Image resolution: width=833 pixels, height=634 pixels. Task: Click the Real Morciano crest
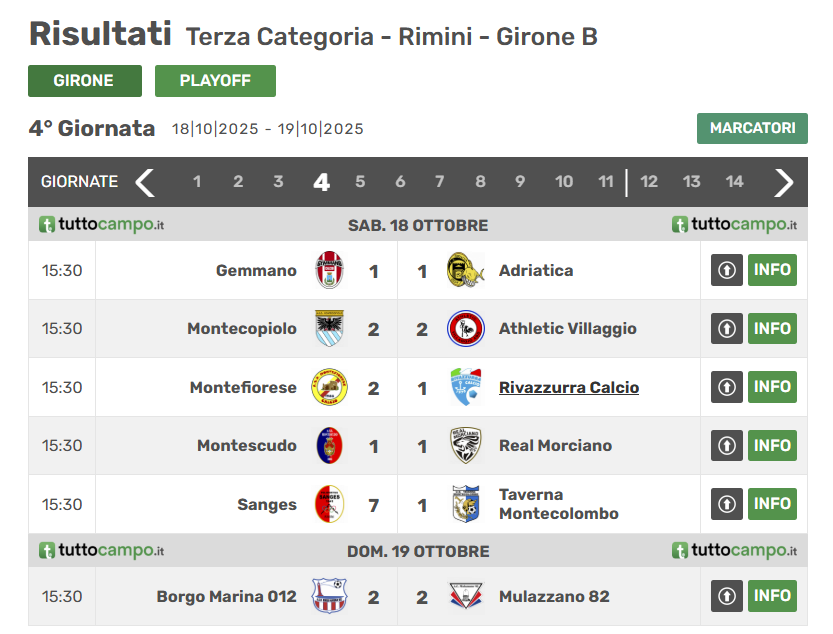[465, 445]
